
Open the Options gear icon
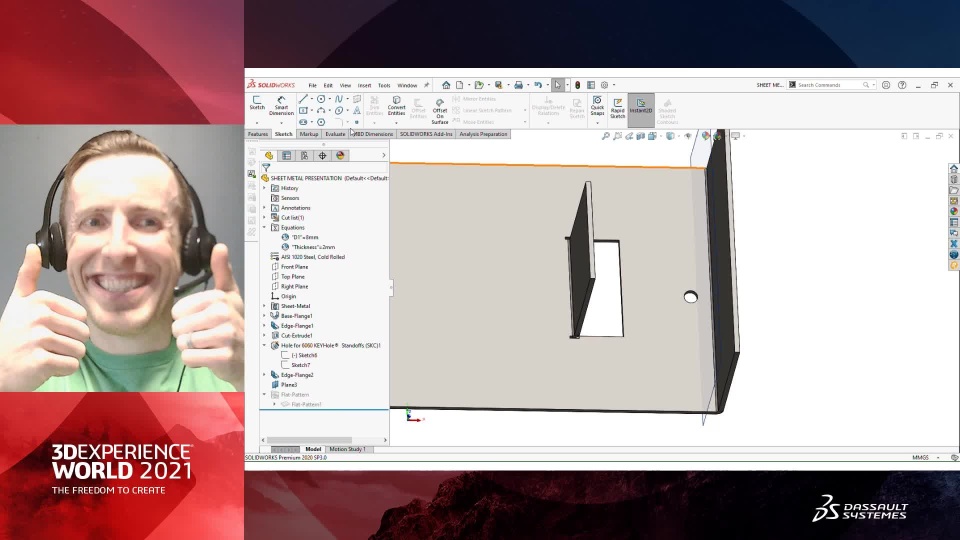(604, 85)
